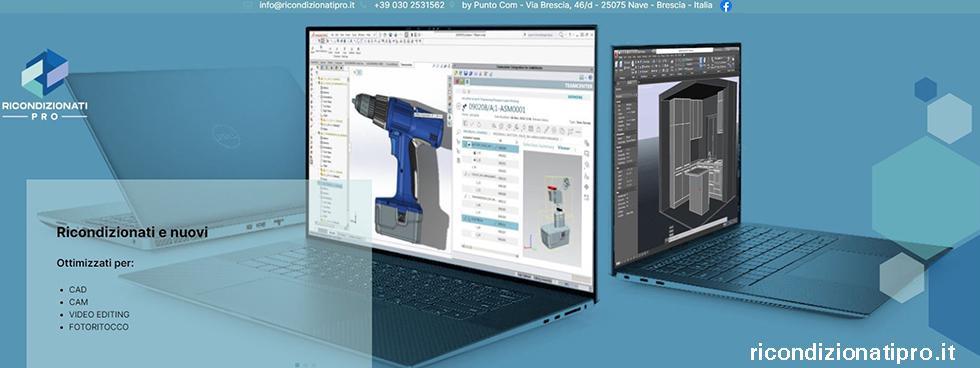Image resolution: width=980 pixels, height=368 pixels.
Task: Click the FOTORITOCCO list item
Action: [99, 327]
